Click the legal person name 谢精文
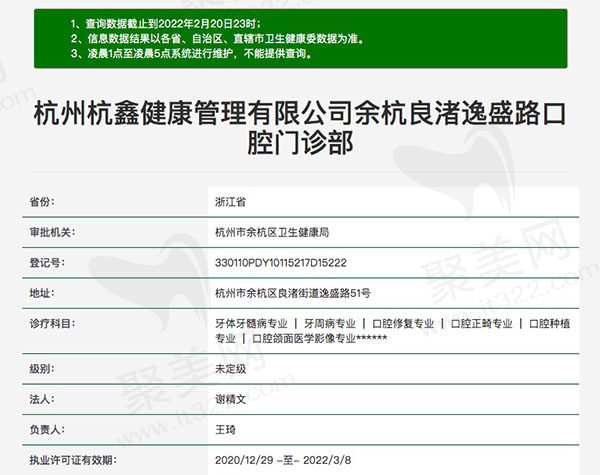Screen dimensions: 600x475 pyautogui.click(x=230, y=400)
